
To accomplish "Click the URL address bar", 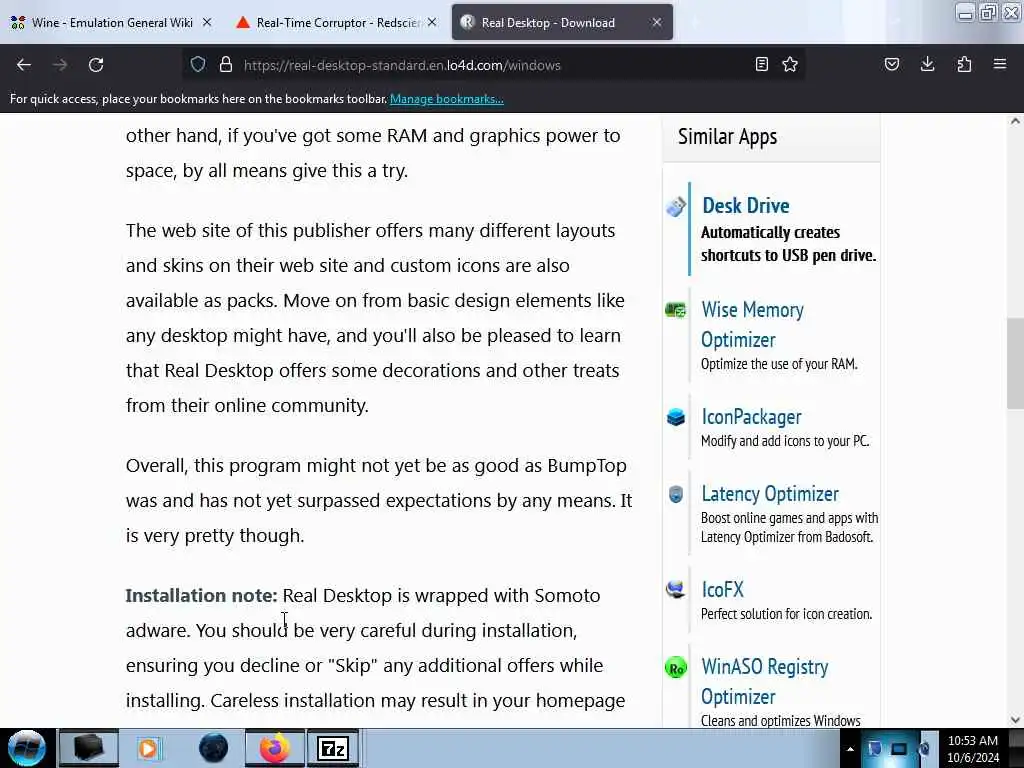I will [494, 65].
